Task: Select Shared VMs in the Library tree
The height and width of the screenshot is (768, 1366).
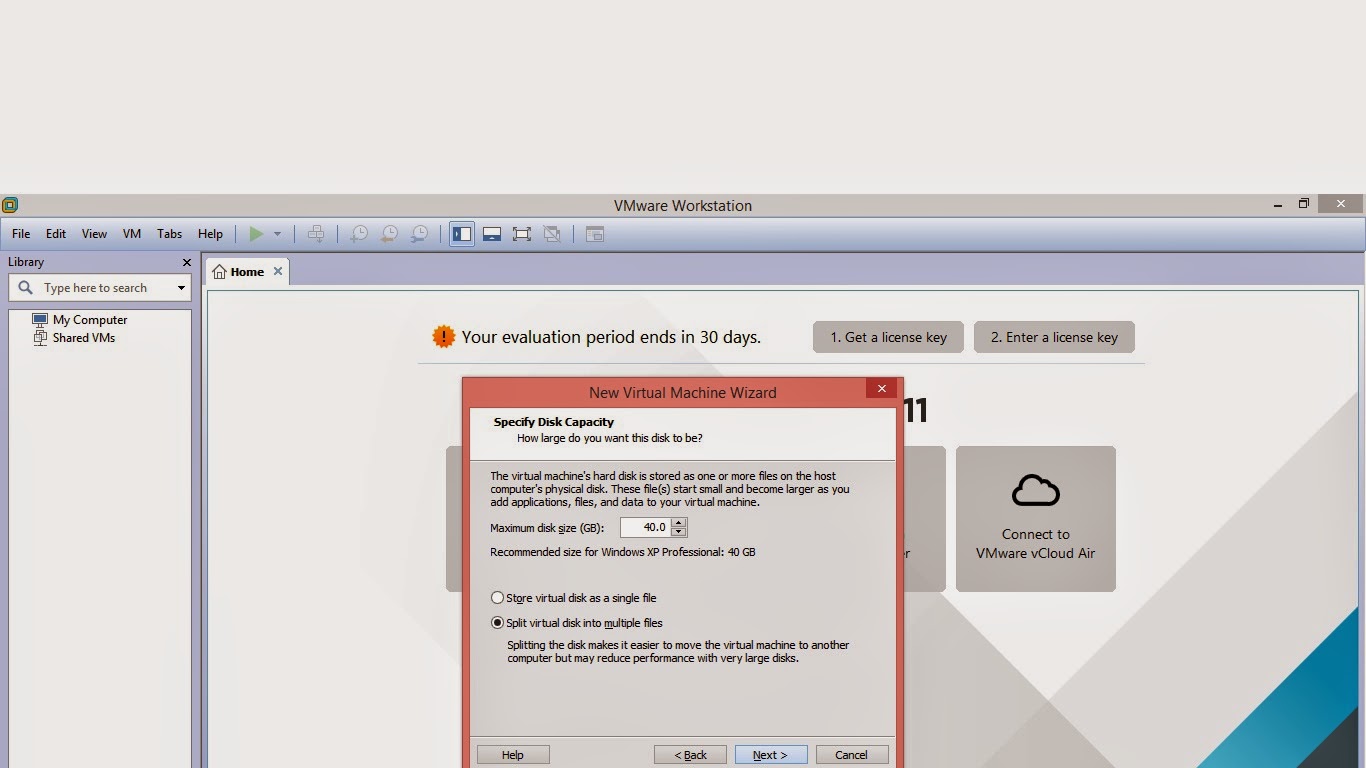Action: click(84, 338)
